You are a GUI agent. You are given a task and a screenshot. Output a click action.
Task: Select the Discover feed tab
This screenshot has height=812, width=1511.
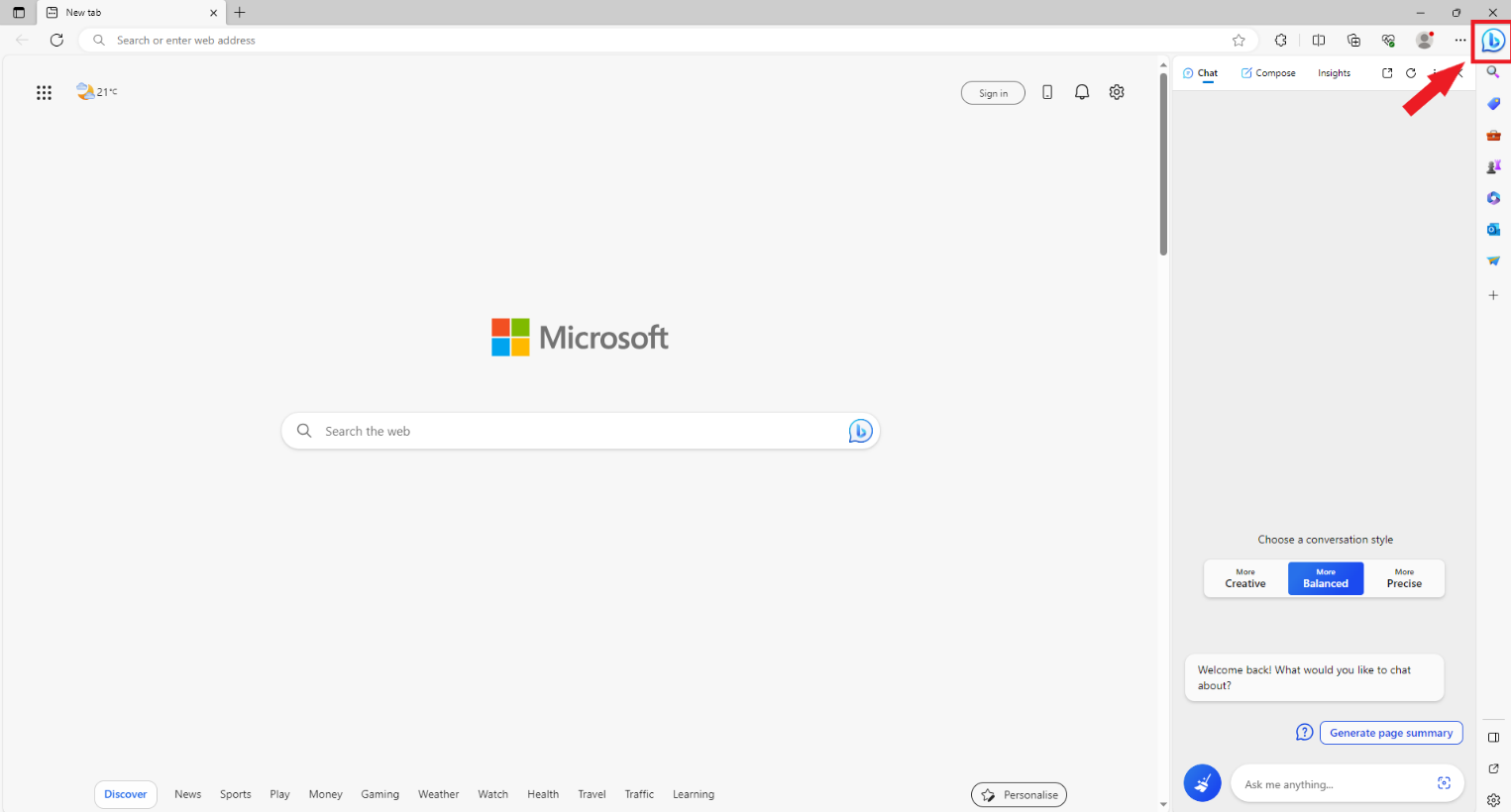pyautogui.click(x=126, y=794)
